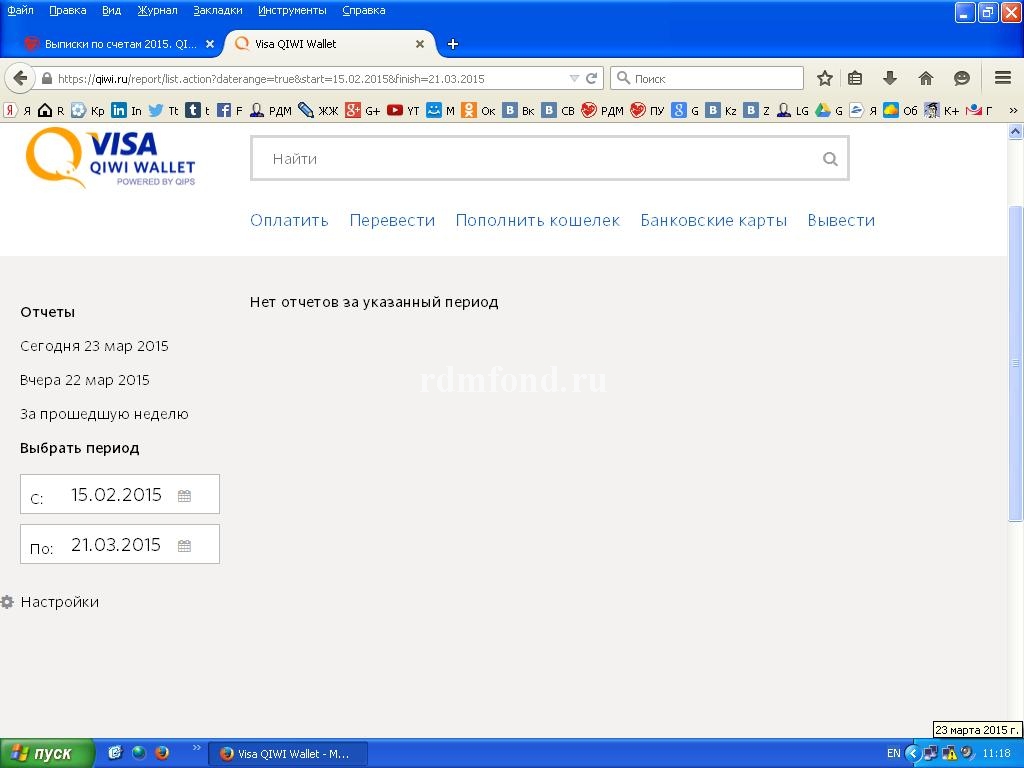The width and height of the screenshot is (1024, 768).
Task: Open the Facebook 'F' bookmark
Action: (x=230, y=110)
